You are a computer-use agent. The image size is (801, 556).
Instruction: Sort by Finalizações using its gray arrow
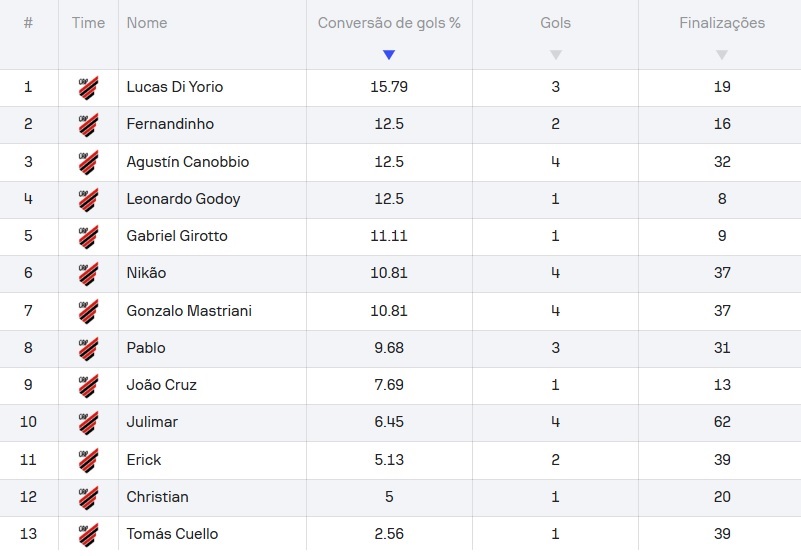click(721, 55)
